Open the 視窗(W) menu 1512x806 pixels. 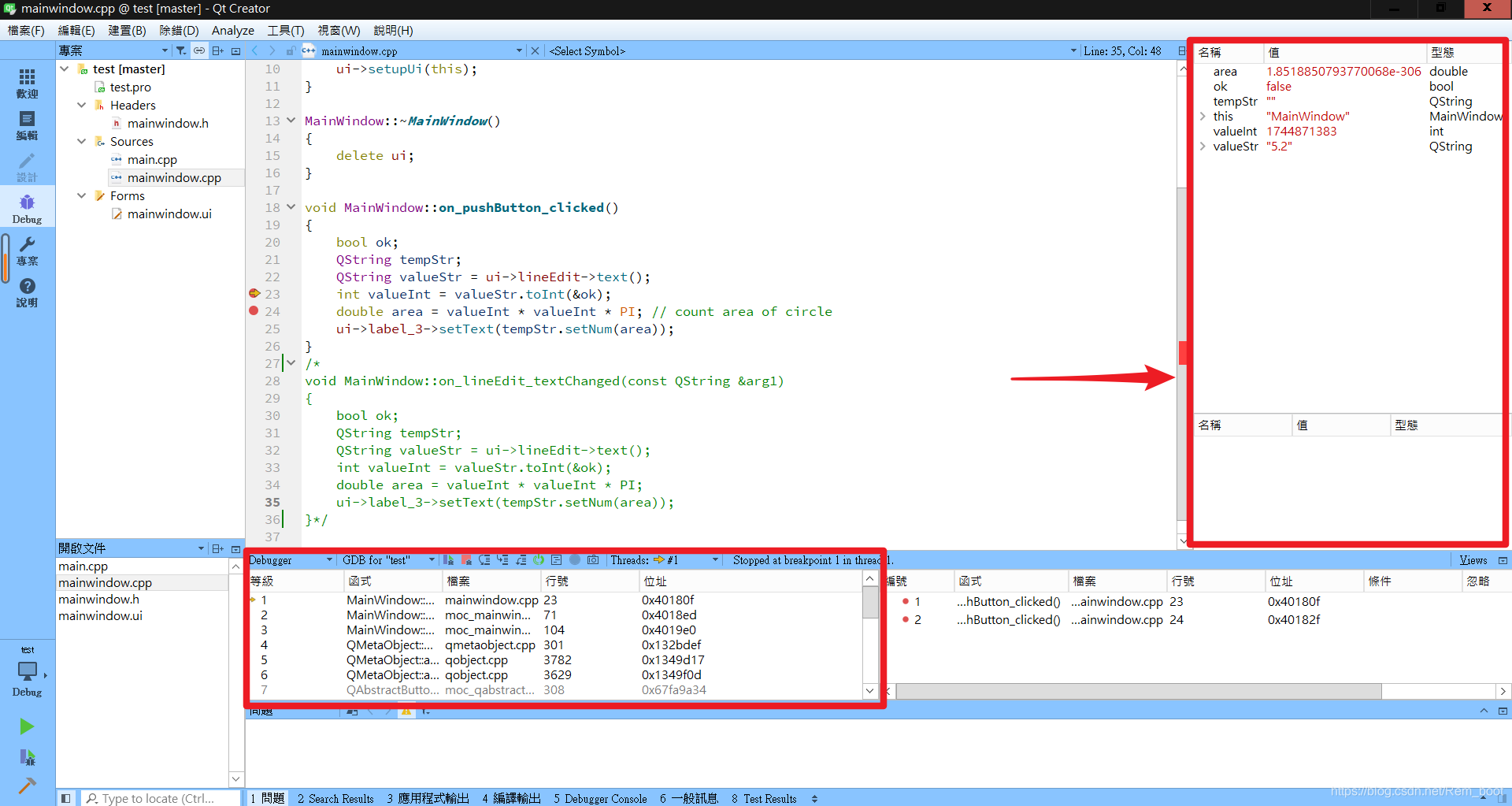point(339,30)
